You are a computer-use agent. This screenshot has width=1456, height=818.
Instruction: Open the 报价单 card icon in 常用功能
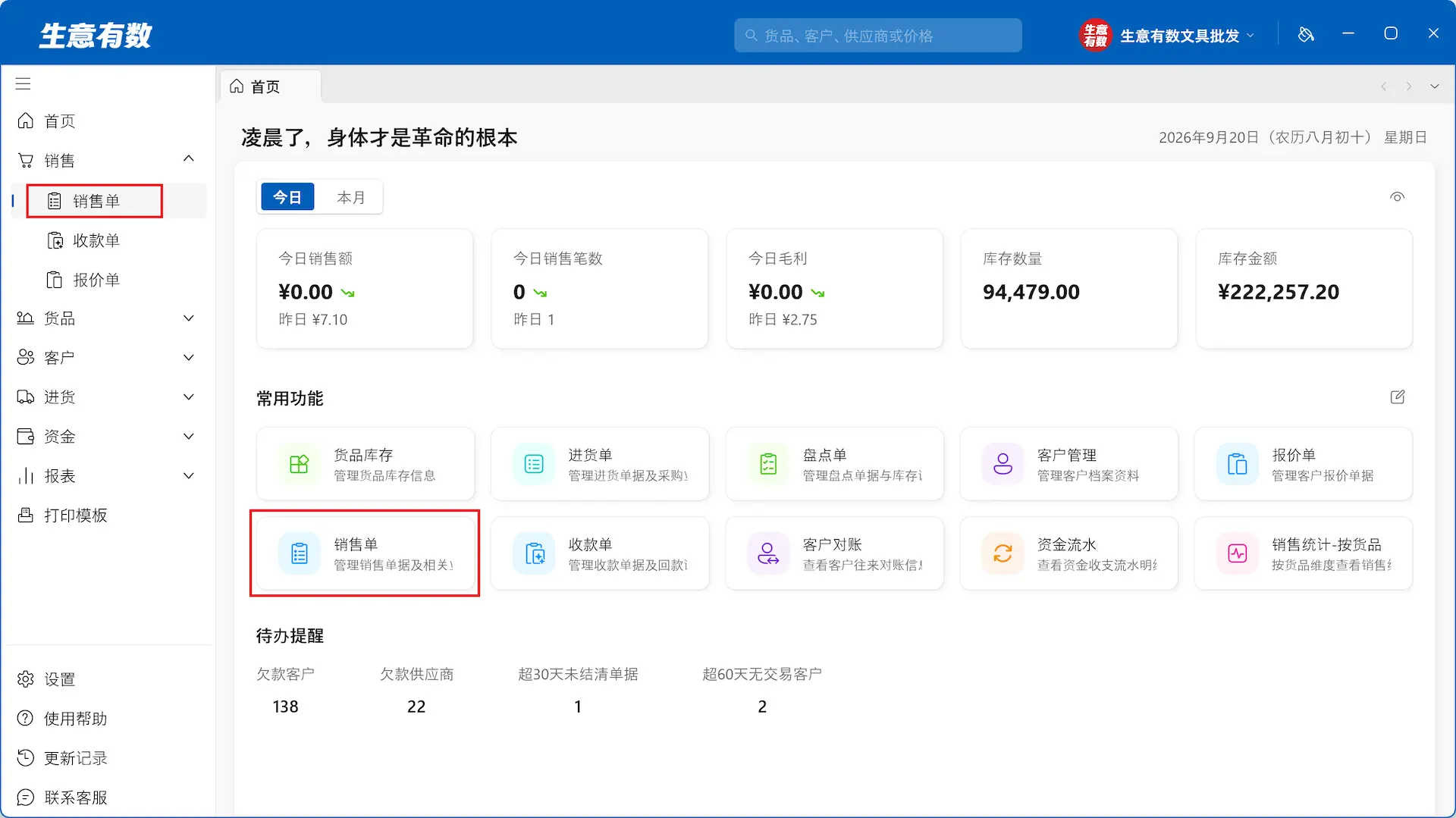1237,463
